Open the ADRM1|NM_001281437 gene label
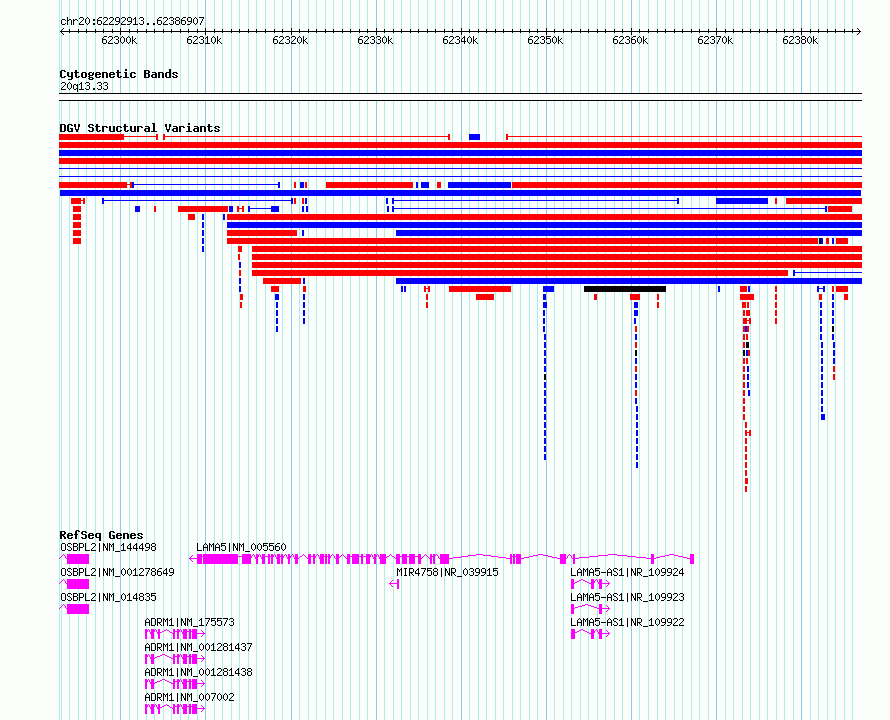890x720 pixels. pyautogui.click(x=199, y=647)
